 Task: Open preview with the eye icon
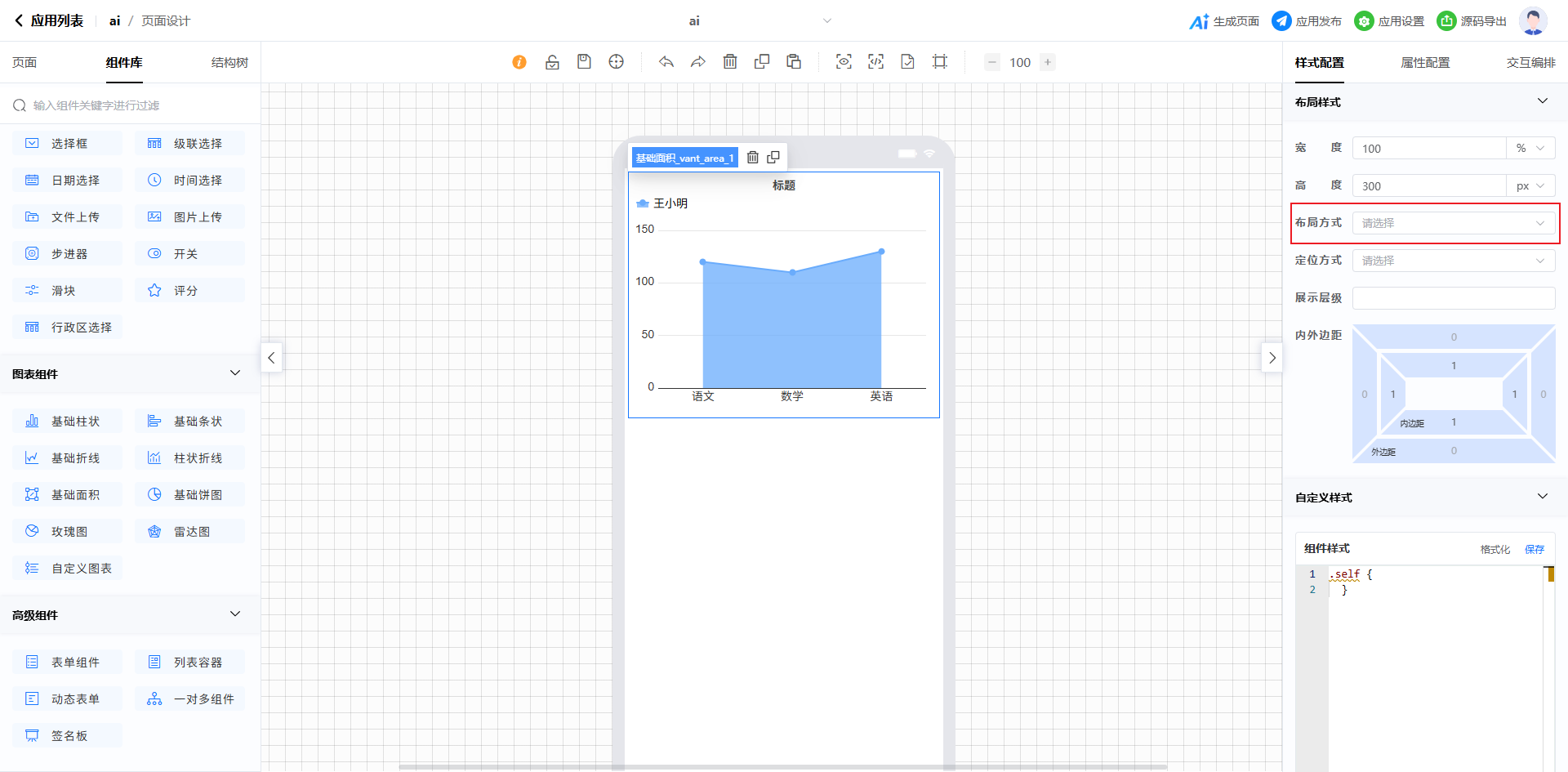tap(844, 62)
